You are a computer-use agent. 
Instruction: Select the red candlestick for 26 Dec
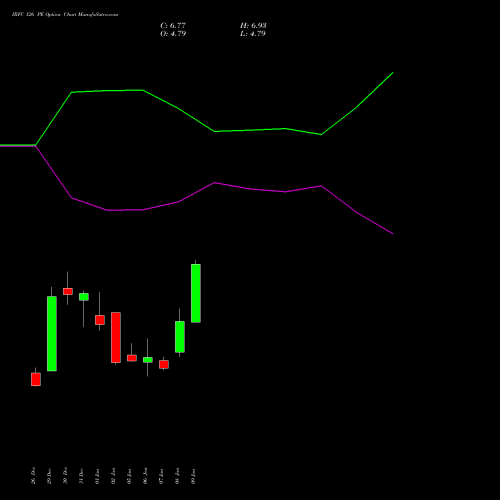[36, 379]
